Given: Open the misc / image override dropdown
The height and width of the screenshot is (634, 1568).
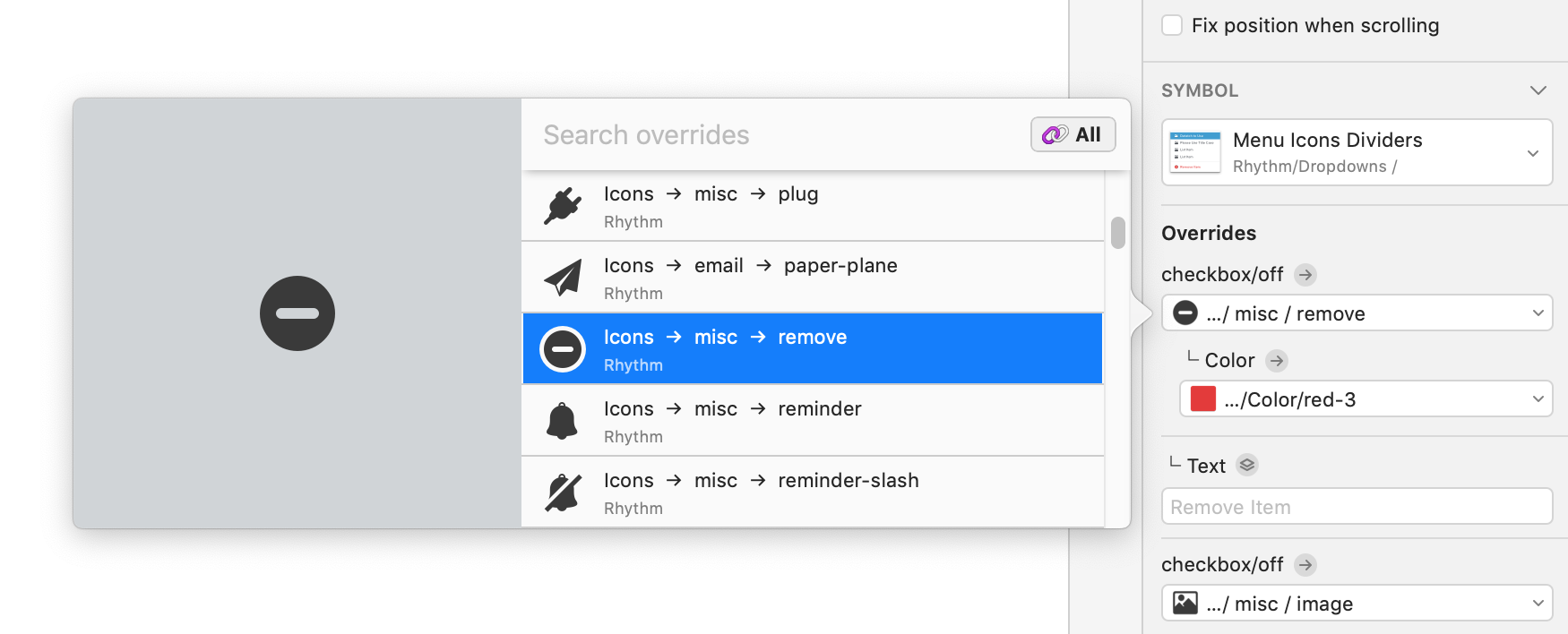Looking at the screenshot, I should coord(1539,603).
